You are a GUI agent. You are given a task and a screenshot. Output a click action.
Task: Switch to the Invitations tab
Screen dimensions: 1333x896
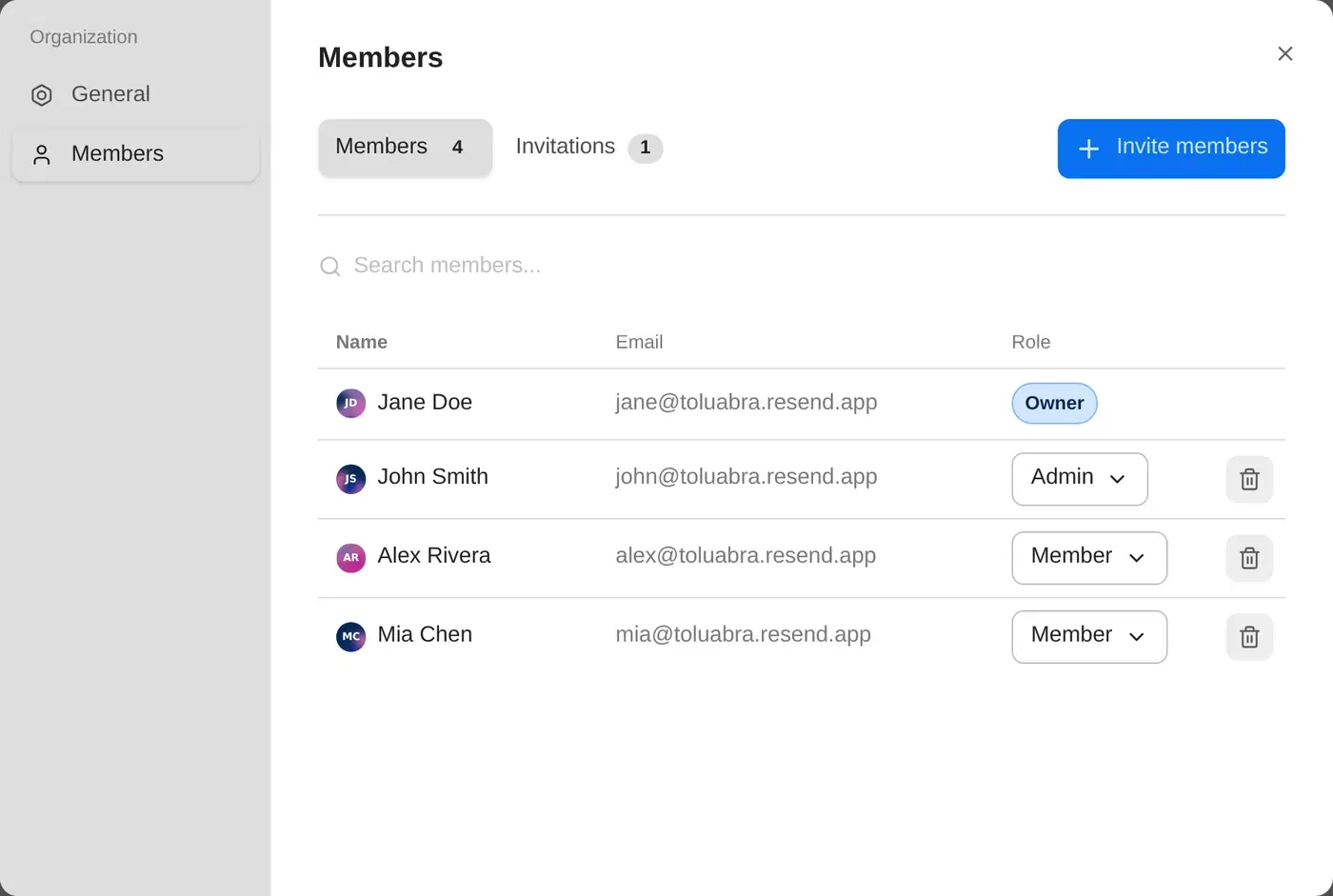coord(588,148)
